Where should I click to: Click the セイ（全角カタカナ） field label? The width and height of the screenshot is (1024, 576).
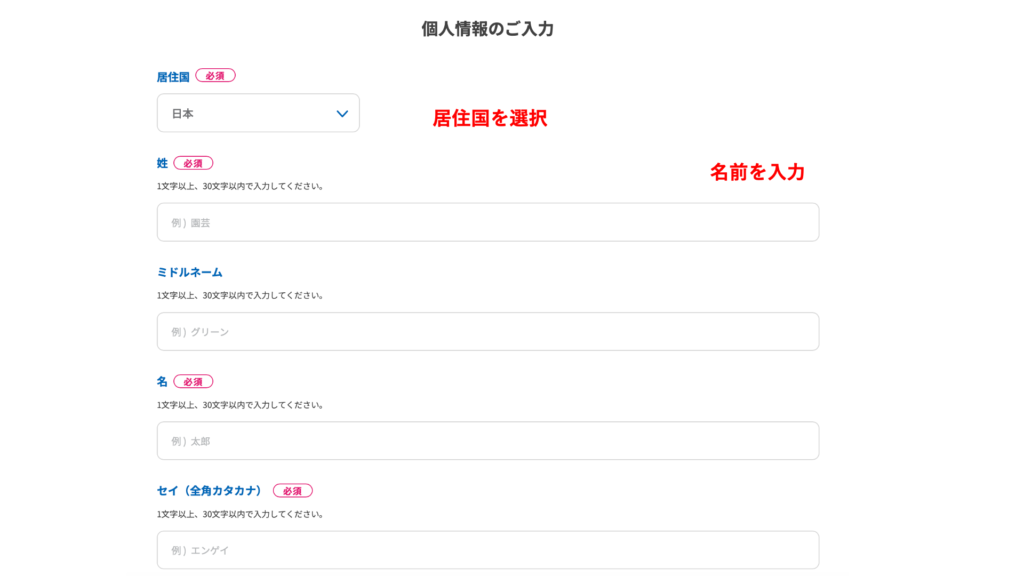click(209, 491)
